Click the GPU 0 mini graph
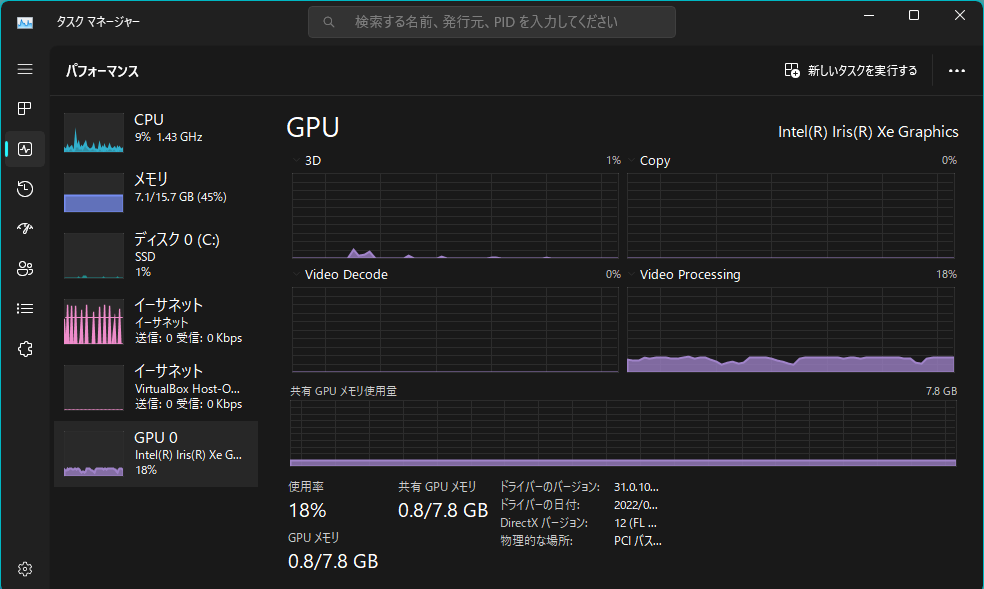This screenshot has height=589, width=984. coord(94,454)
